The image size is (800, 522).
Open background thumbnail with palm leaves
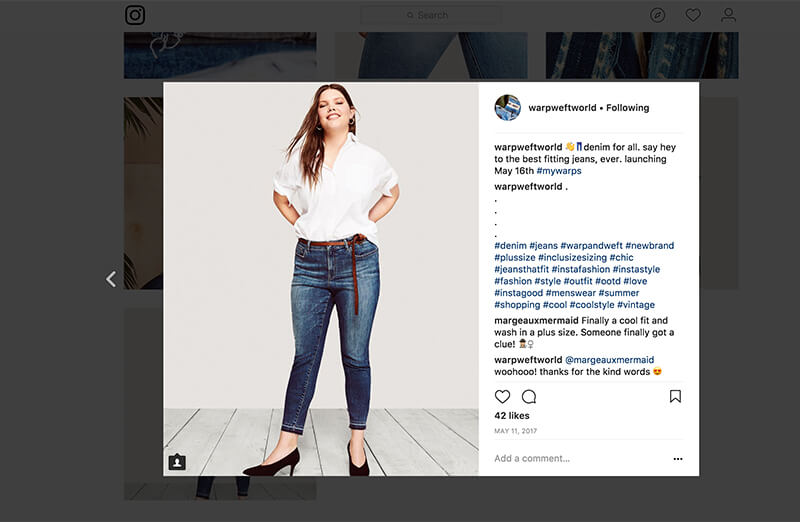click(x=143, y=193)
